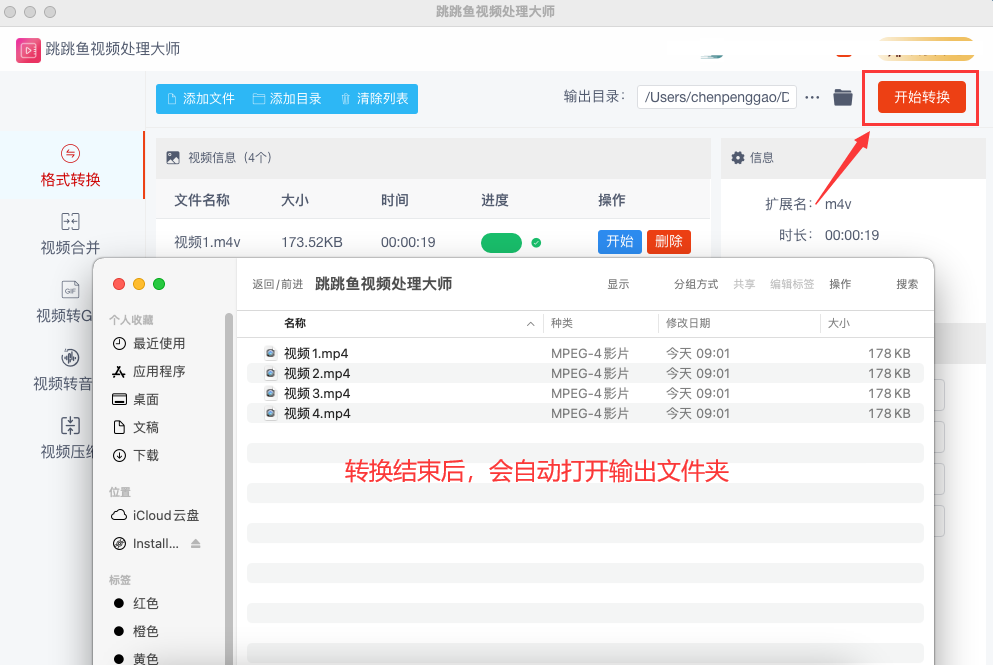Click the 视频信息 picture icon
The image size is (993, 665).
[172, 158]
